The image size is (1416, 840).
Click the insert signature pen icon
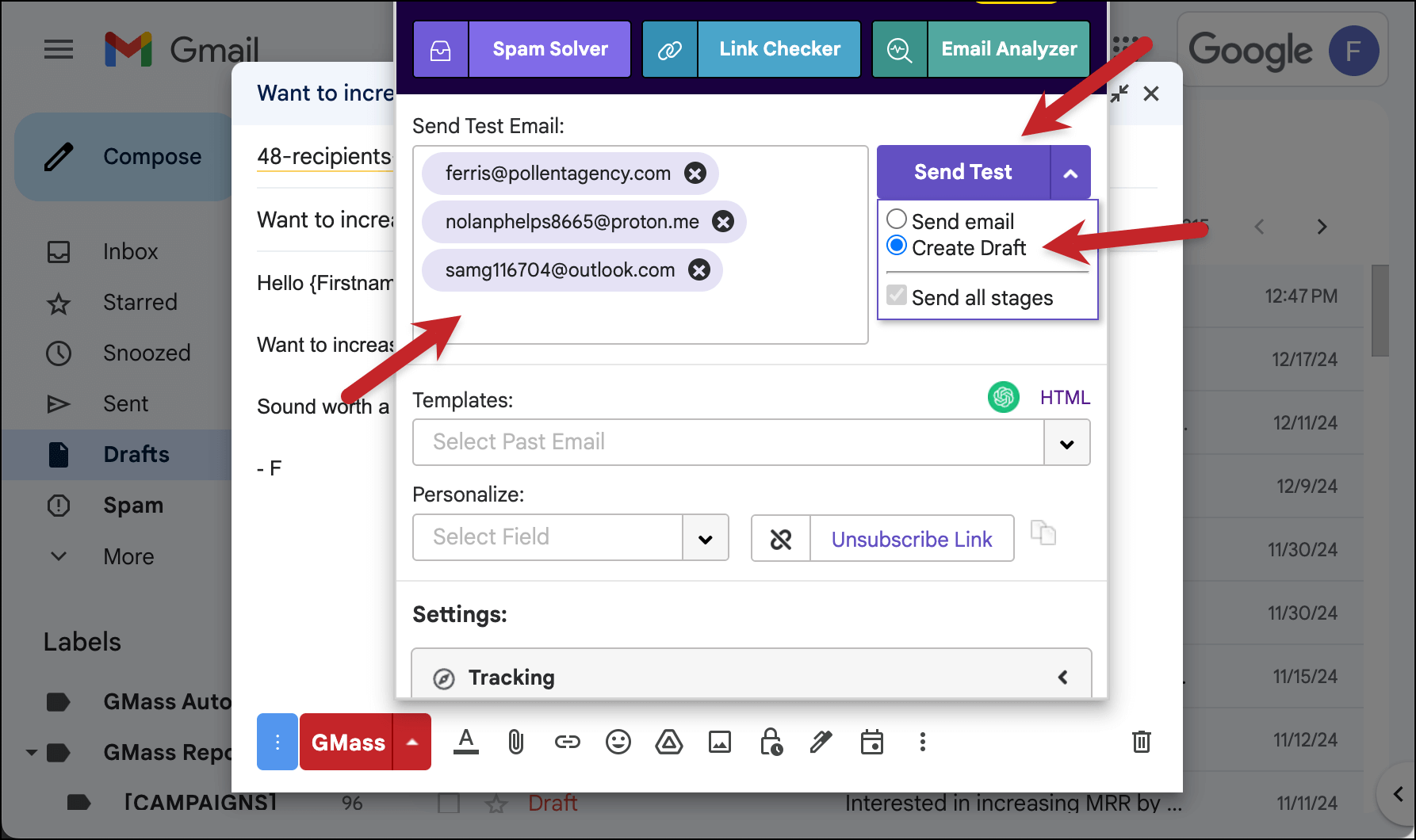821,742
